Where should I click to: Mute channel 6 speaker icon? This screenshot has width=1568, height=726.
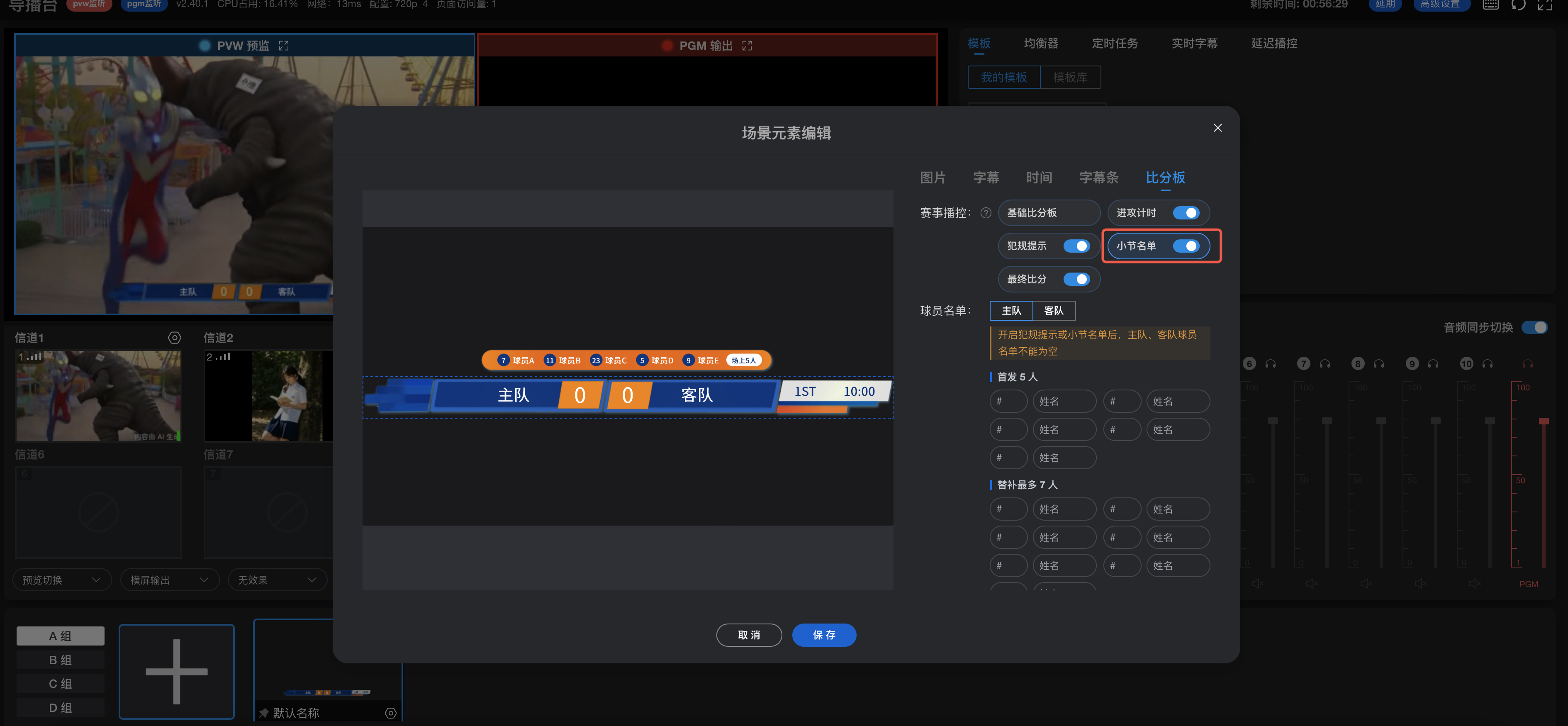point(1258,583)
